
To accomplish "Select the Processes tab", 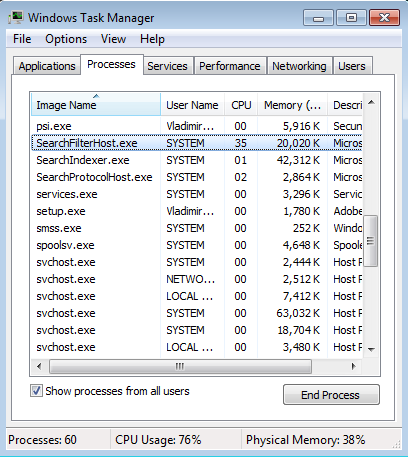I will pos(111,64).
